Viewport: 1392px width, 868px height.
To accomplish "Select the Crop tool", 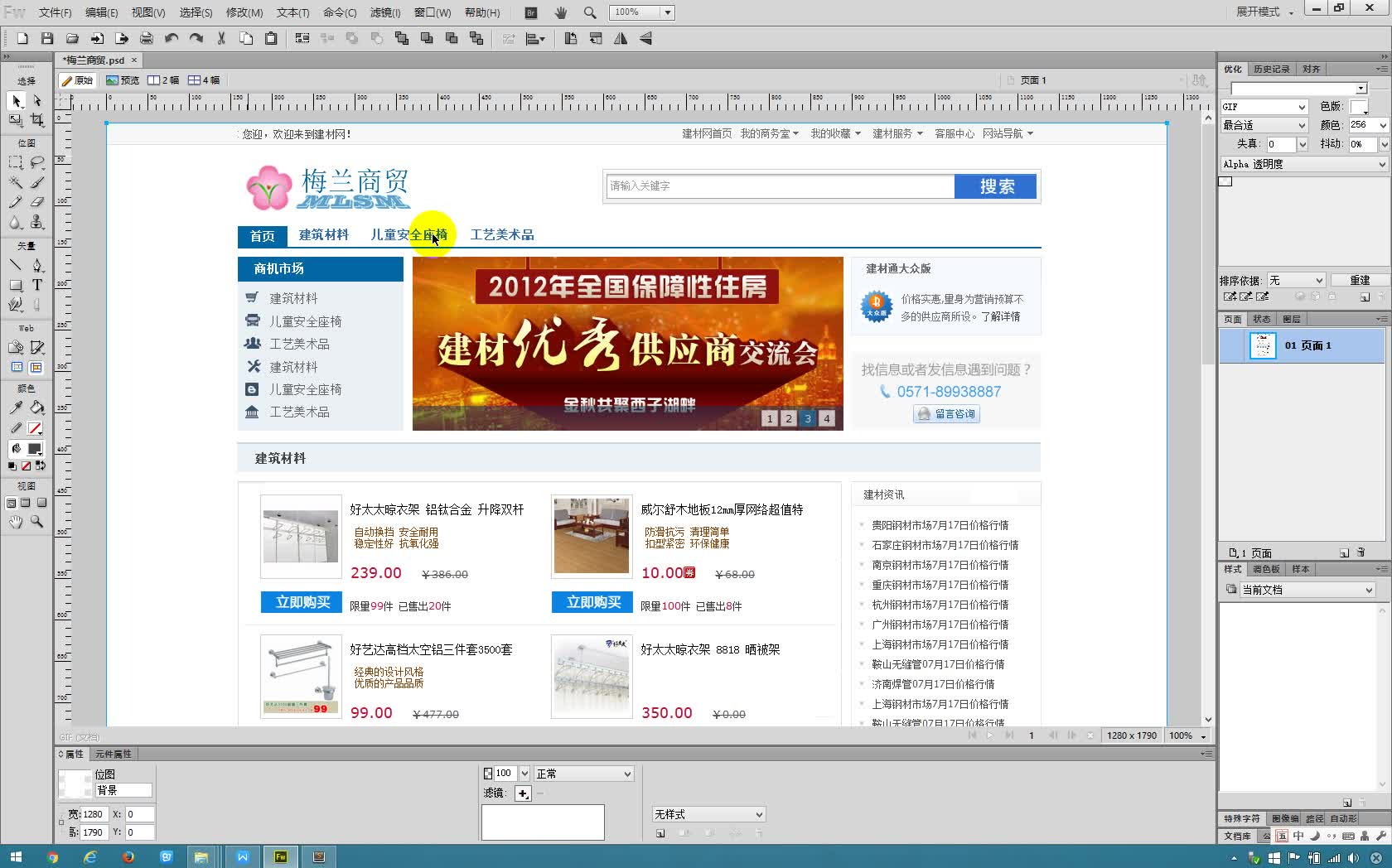I will click(37, 119).
